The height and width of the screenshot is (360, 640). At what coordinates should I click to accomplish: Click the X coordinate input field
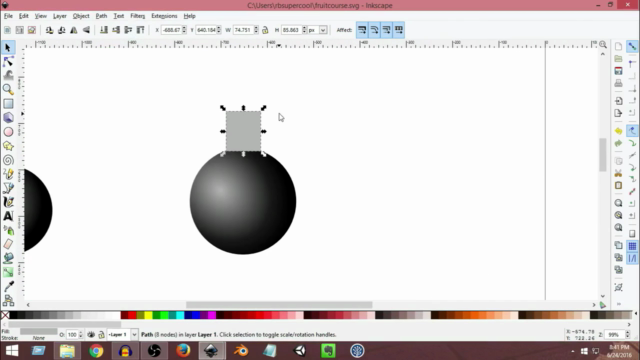pos(171,30)
